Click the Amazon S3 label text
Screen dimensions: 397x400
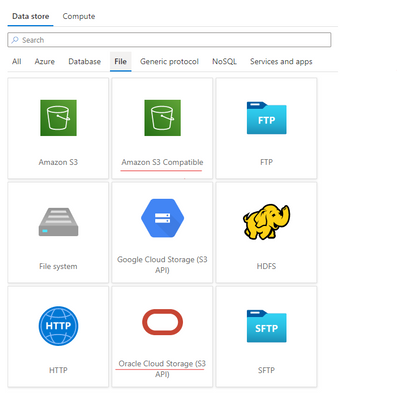pos(58,162)
